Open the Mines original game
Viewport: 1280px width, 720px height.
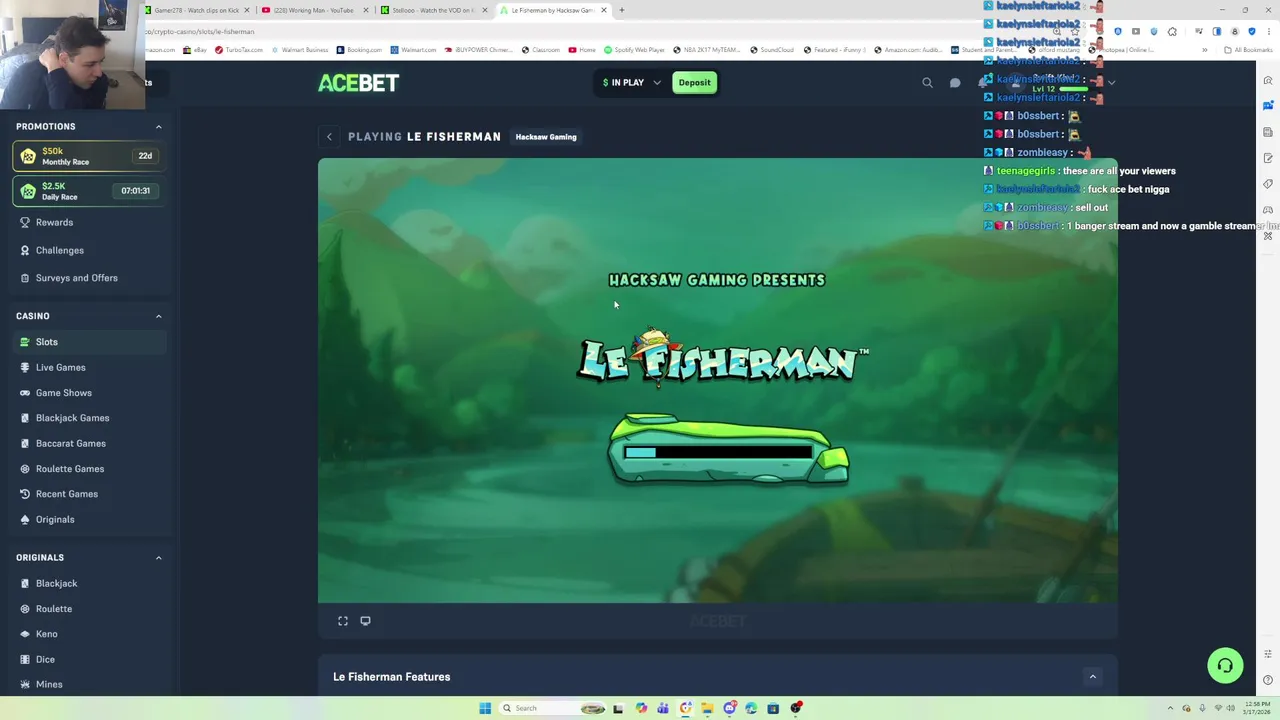88,685
